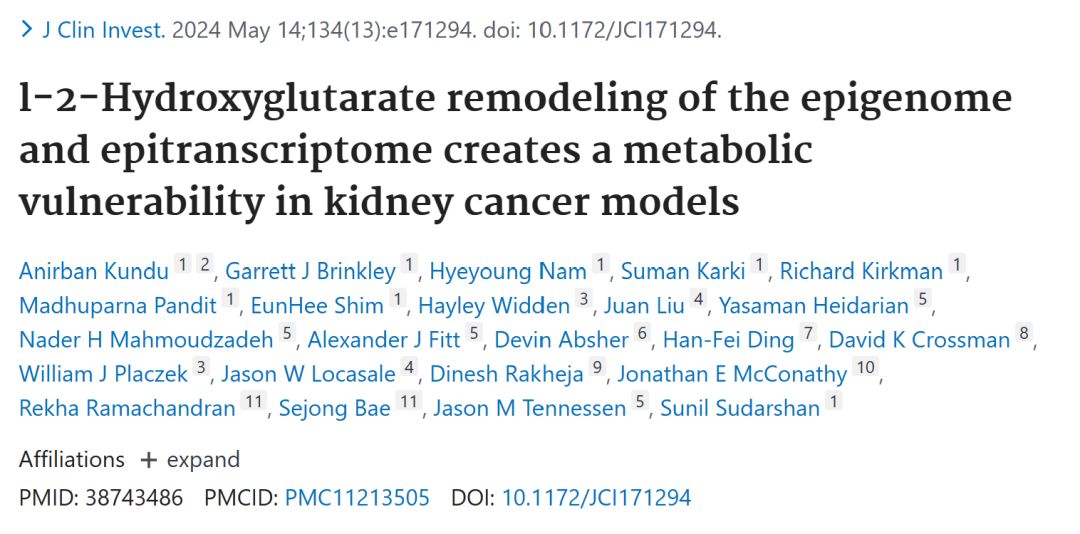Show affiliation 4 beside Juan Liu

coord(698,298)
